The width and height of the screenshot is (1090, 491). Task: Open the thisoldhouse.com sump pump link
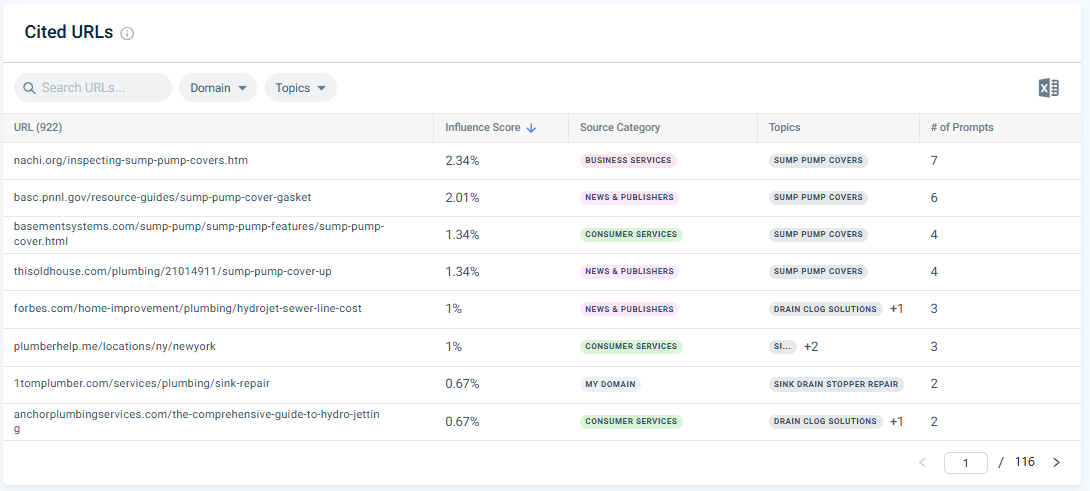(x=173, y=271)
